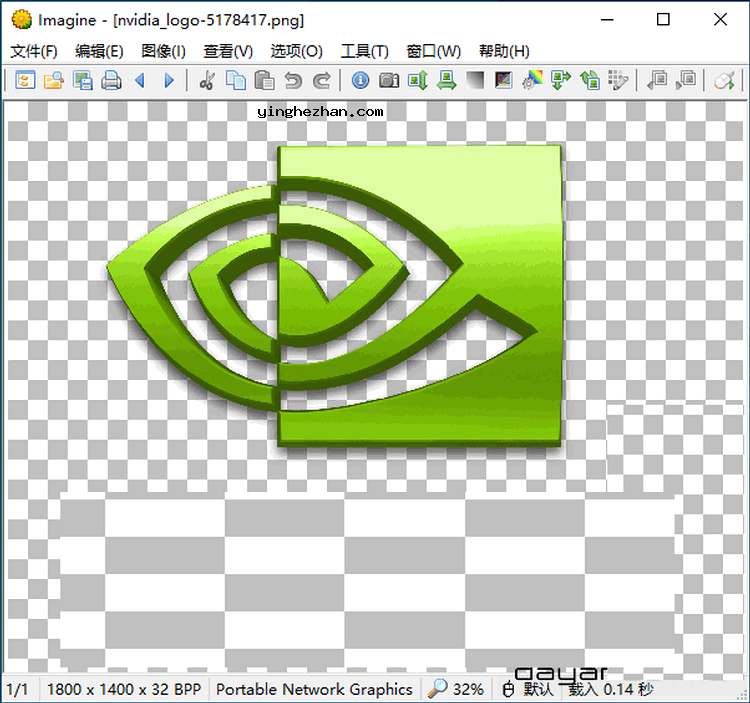Click the Copy icon in toolbar
This screenshot has height=703, width=750.
(236, 81)
